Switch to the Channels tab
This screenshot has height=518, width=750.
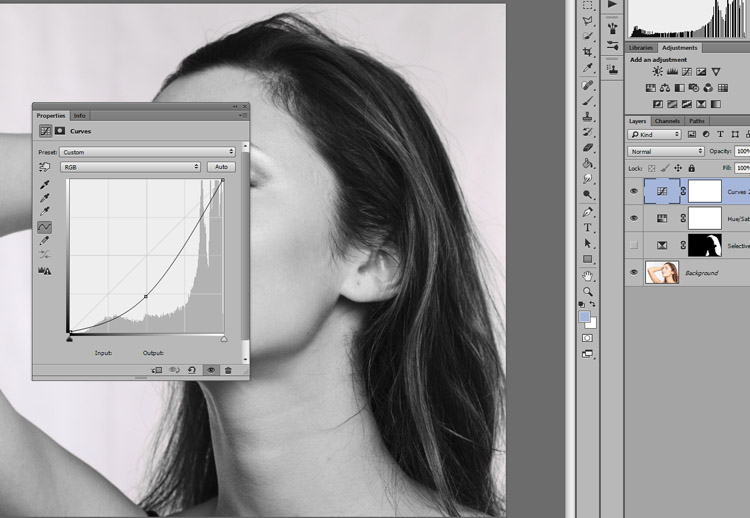[667, 121]
